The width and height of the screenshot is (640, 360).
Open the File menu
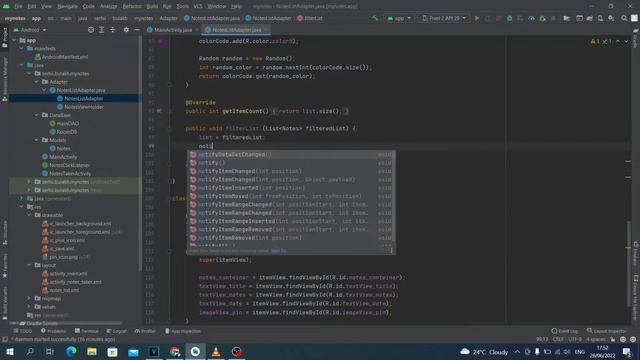(18, 7)
